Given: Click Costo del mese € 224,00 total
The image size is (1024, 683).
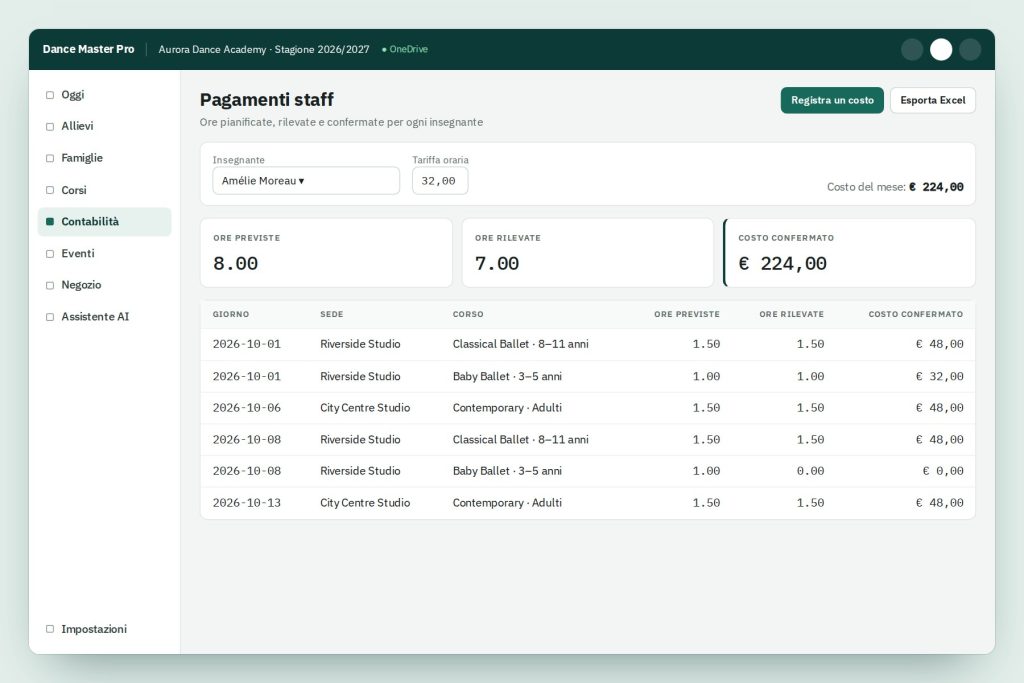Looking at the screenshot, I should [x=895, y=187].
